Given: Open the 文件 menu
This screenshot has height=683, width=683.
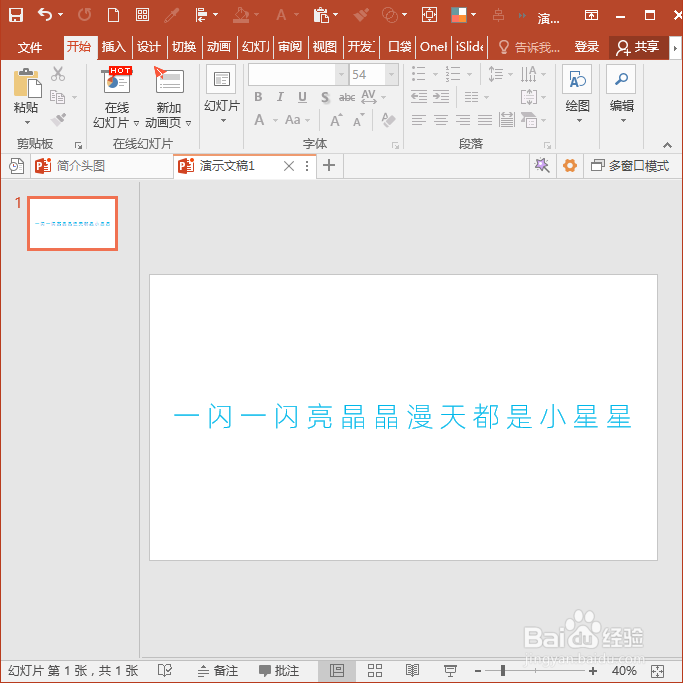Looking at the screenshot, I should pos(30,47).
